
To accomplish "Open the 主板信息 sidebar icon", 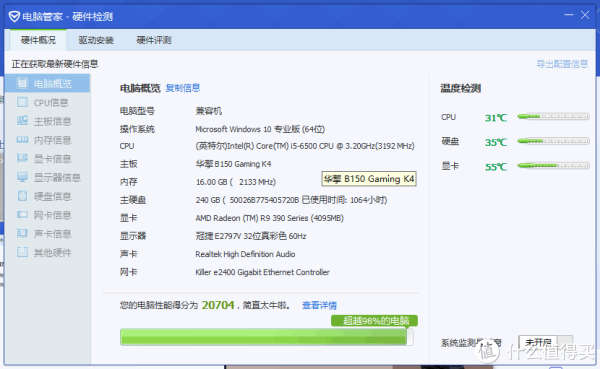I will point(23,121).
